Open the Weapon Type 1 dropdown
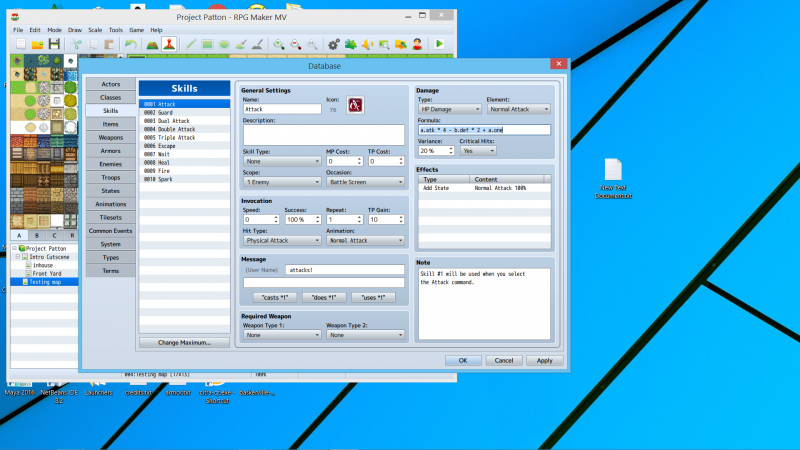The height and width of the screenshot is (450, 800). [x=282, y=335]
